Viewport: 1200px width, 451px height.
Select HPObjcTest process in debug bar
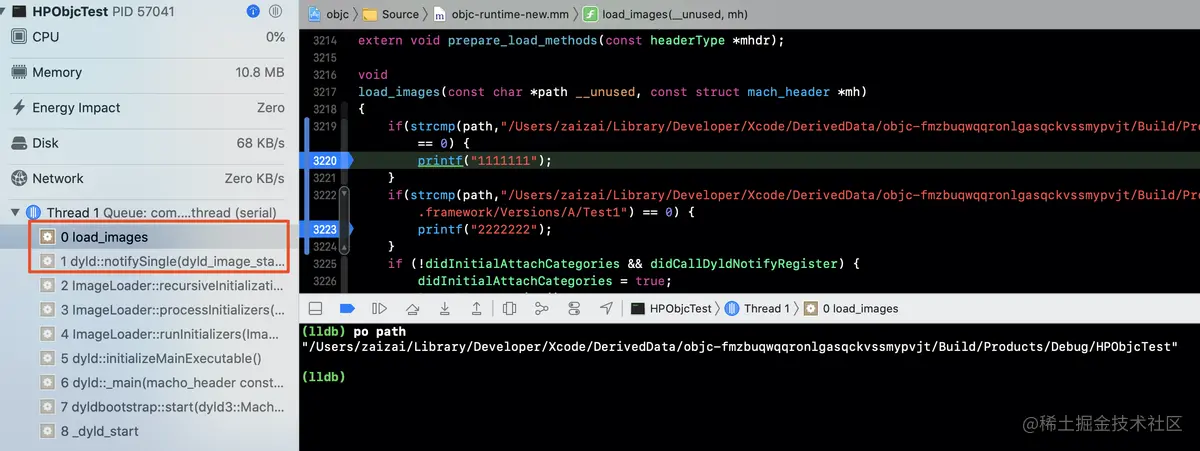pyautogui.click(x=671, y=308)
